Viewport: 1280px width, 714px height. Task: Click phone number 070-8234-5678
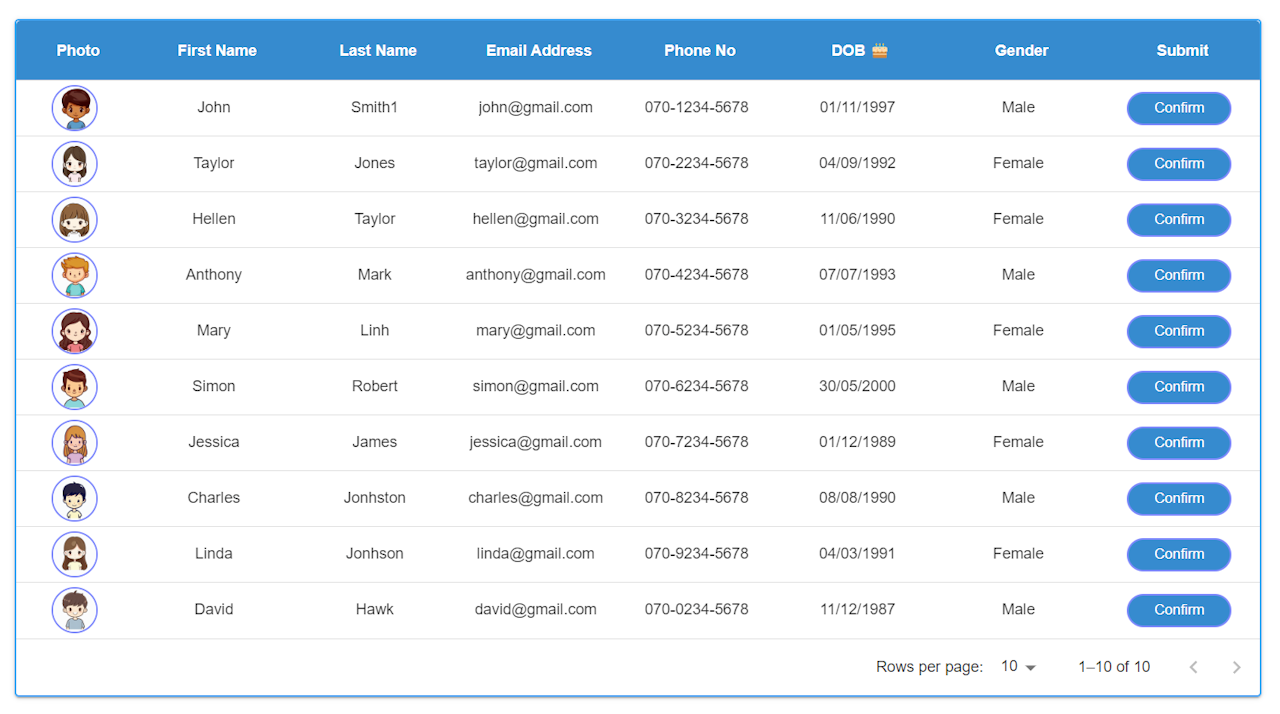(697, 497)
